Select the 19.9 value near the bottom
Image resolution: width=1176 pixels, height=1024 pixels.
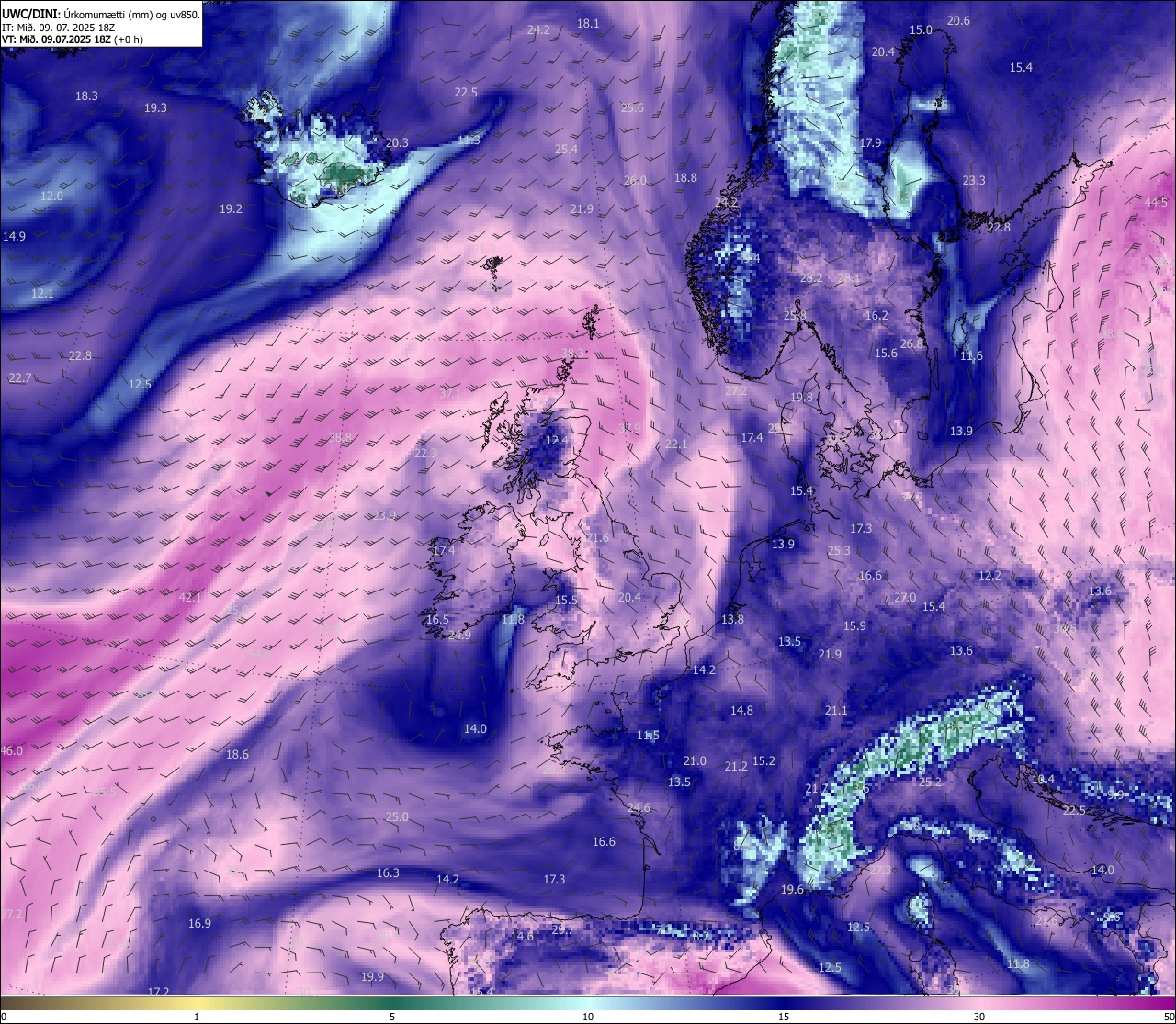(372, 976)
